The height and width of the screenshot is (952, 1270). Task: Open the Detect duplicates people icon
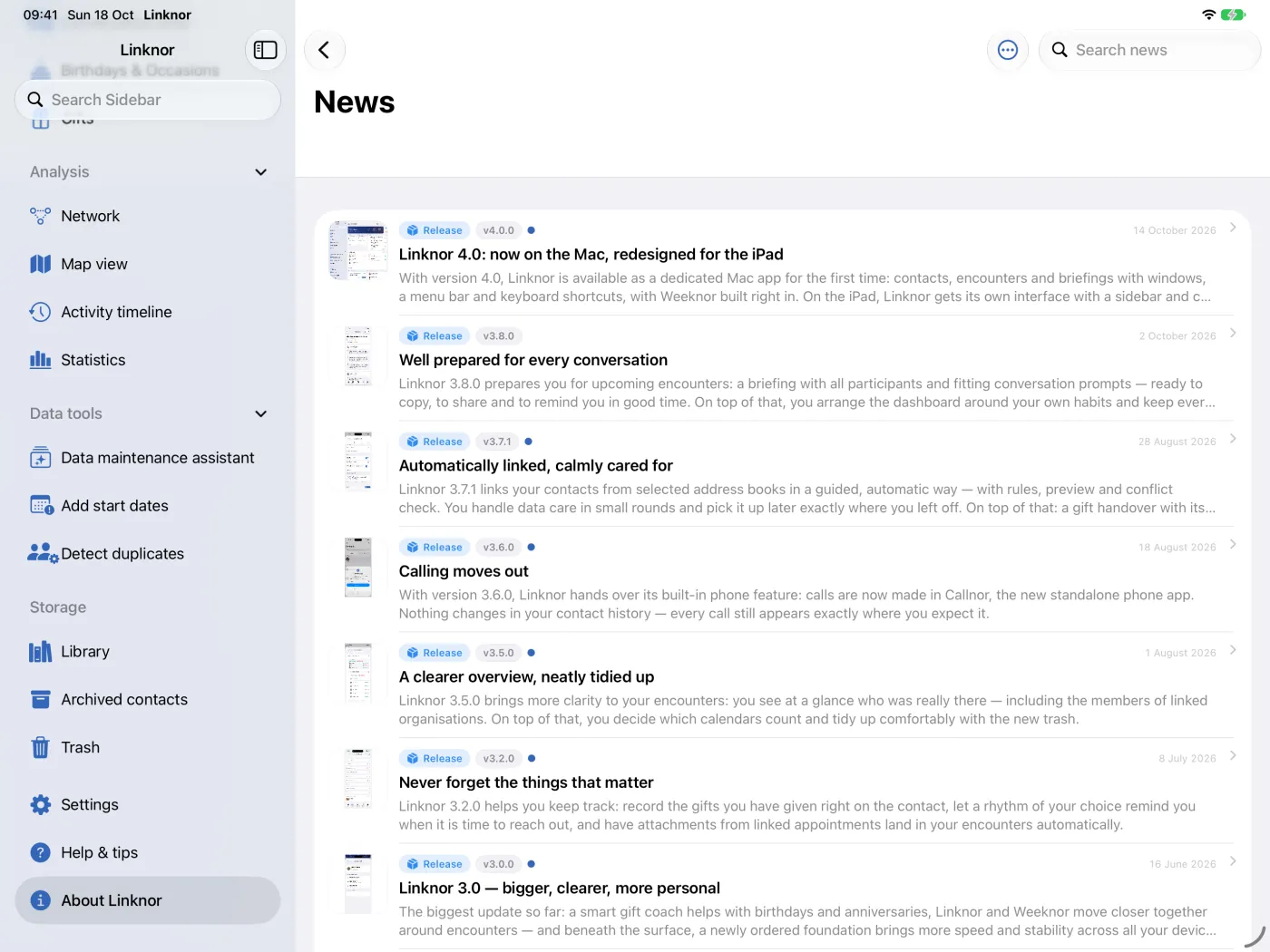(x=43, y=553)
